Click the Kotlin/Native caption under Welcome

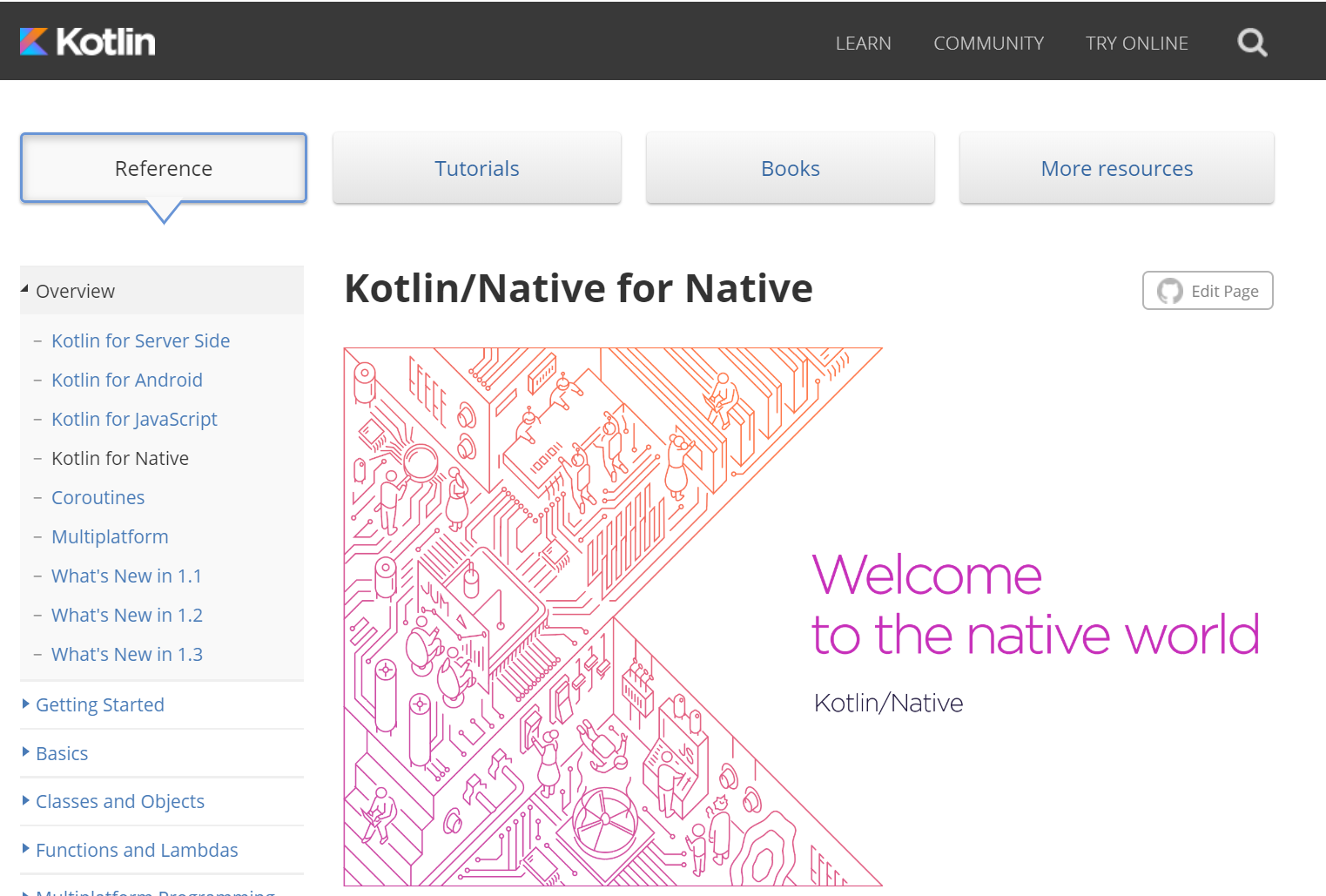point(889,703)
